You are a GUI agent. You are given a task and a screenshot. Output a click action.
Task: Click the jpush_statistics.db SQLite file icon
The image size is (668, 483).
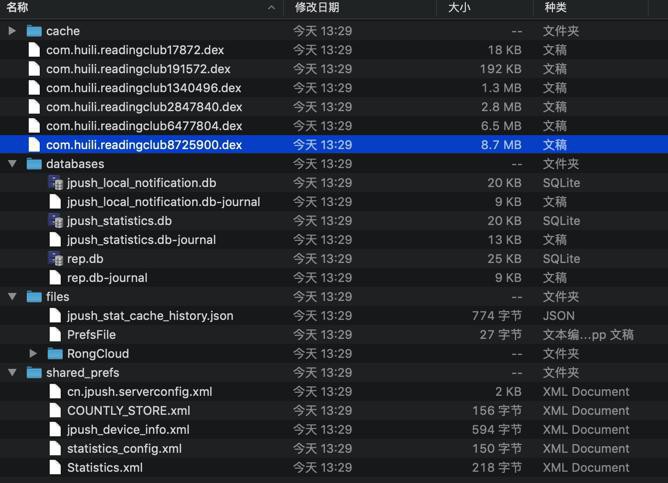[55, 221]
